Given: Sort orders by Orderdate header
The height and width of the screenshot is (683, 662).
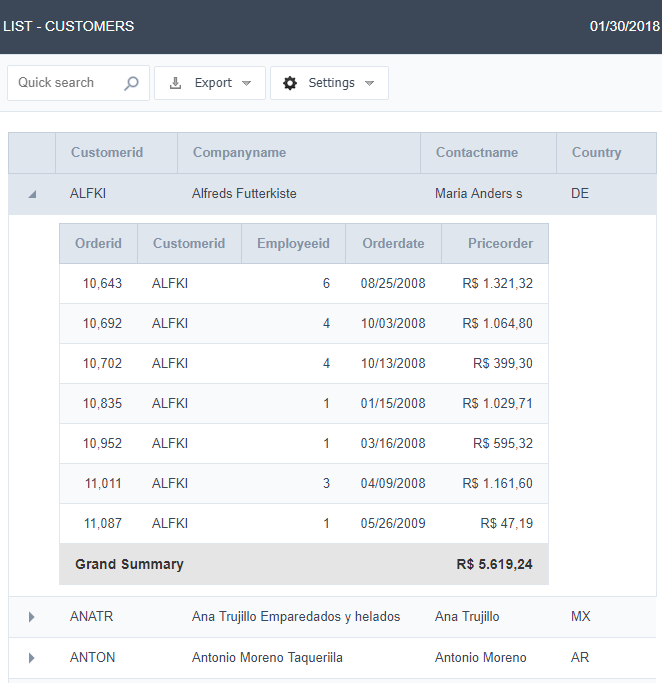Looking at the screenshot, I should click(x=393, y=243).
